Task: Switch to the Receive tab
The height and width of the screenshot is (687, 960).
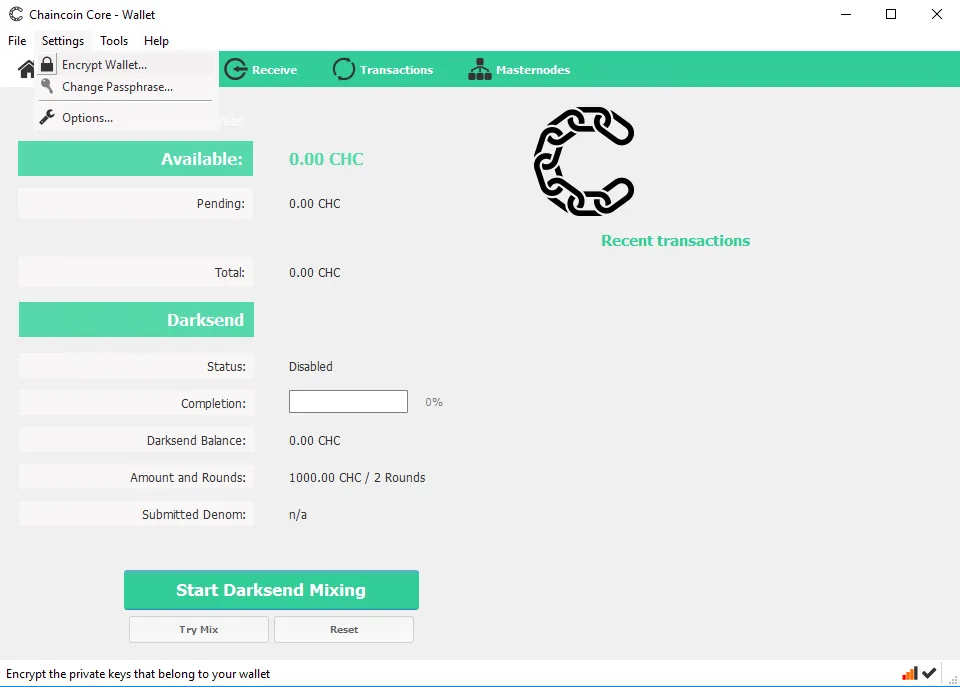Action: (261, 69)
